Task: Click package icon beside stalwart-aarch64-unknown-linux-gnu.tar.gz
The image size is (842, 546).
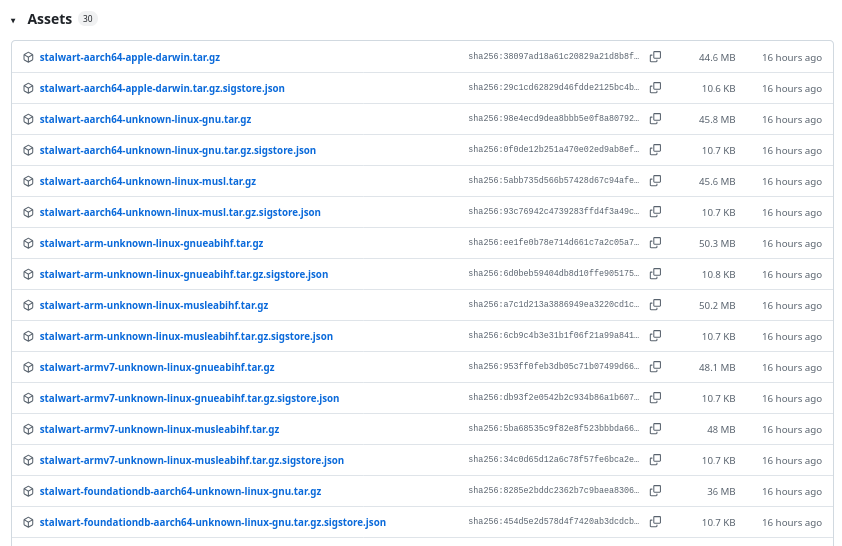Action: [28, 119]
